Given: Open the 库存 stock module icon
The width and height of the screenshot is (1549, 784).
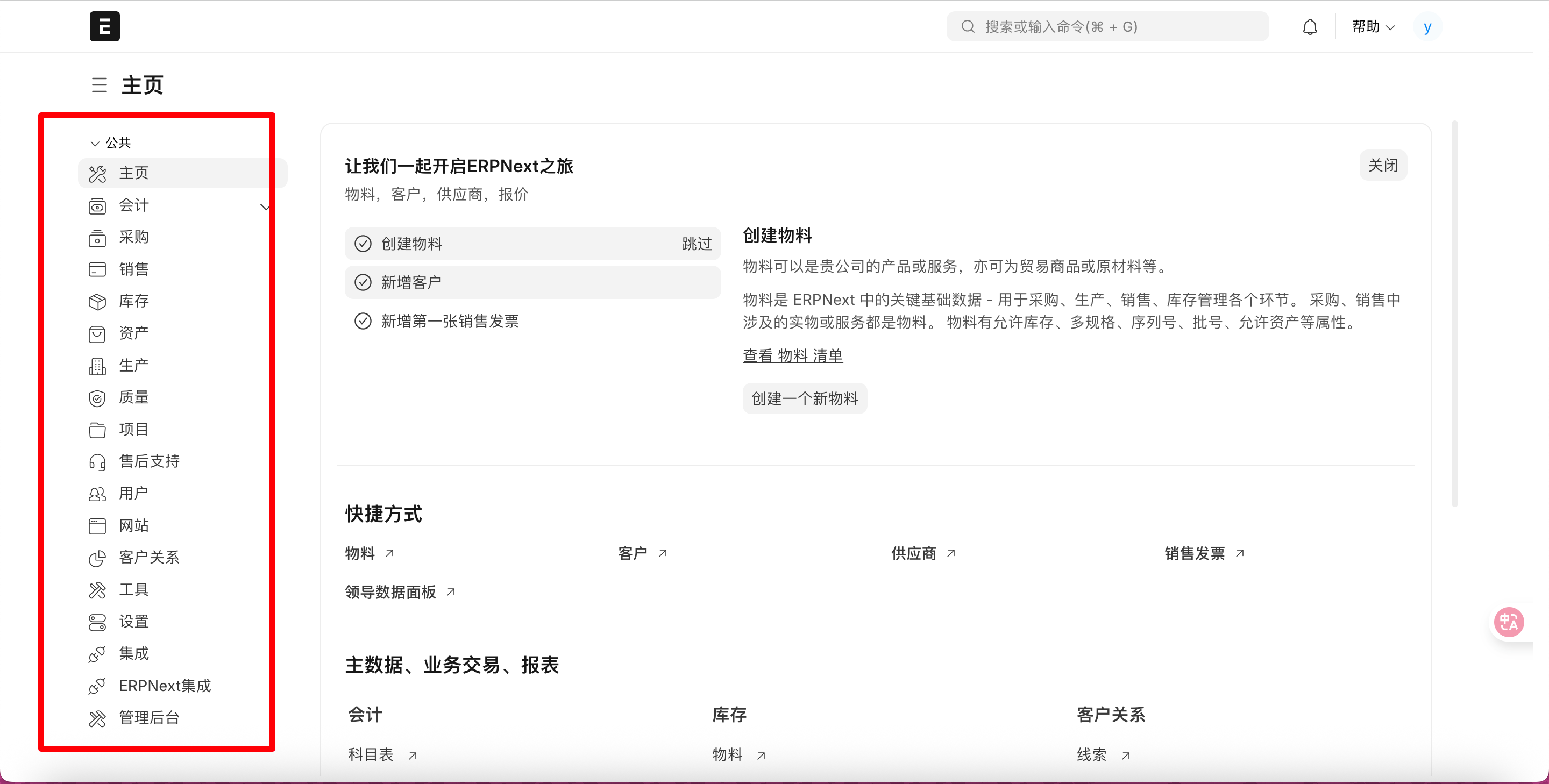Looking at the screenshot, I should point(97,301).
